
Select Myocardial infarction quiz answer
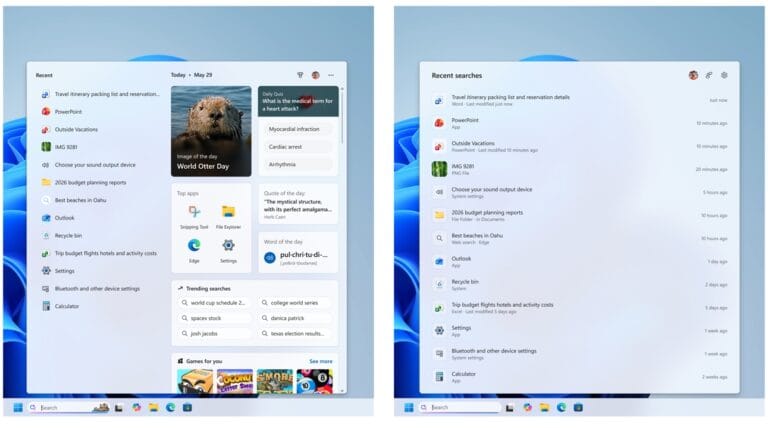(298, 129)
